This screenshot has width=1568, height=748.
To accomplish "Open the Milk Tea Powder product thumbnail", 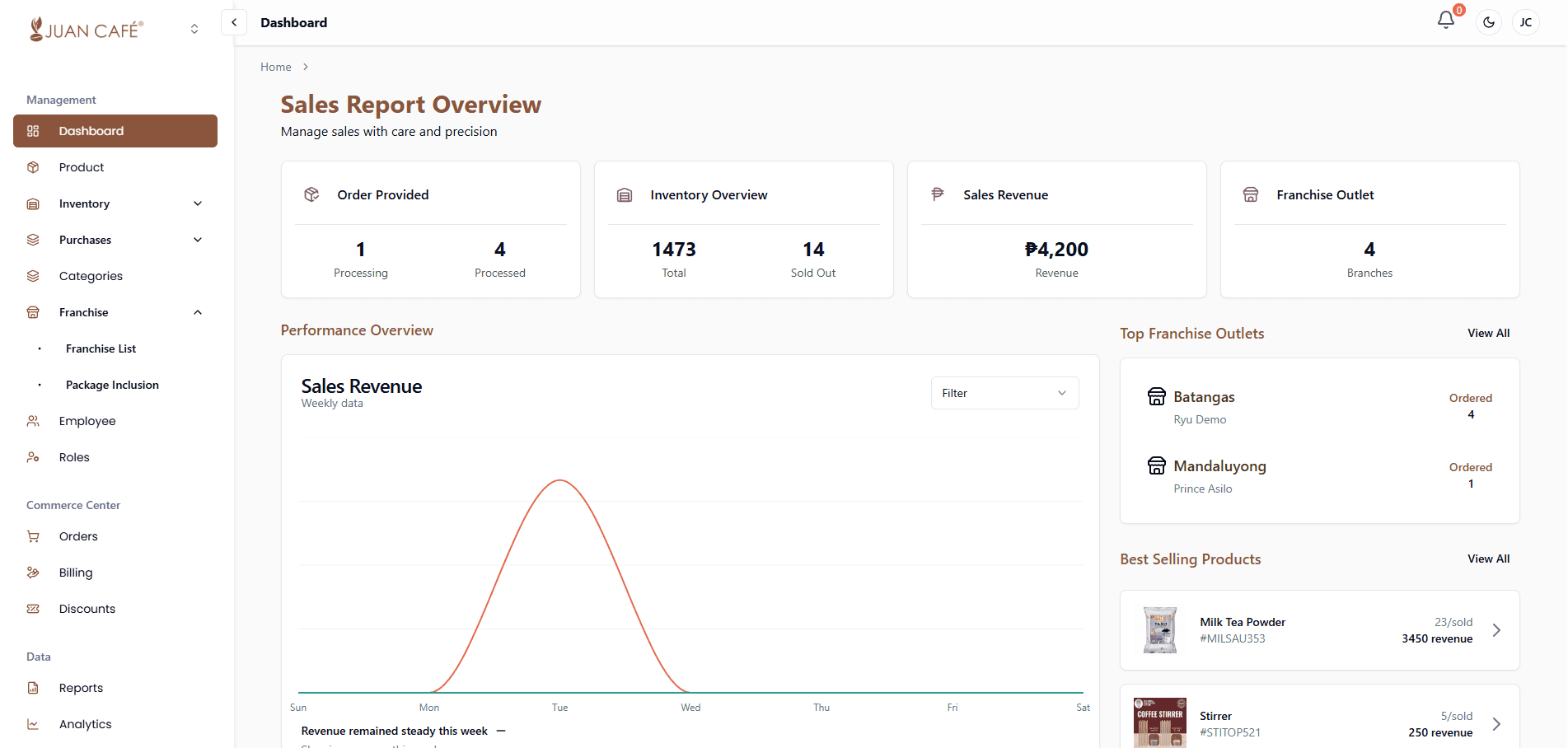I will [x=1160, y=630].
